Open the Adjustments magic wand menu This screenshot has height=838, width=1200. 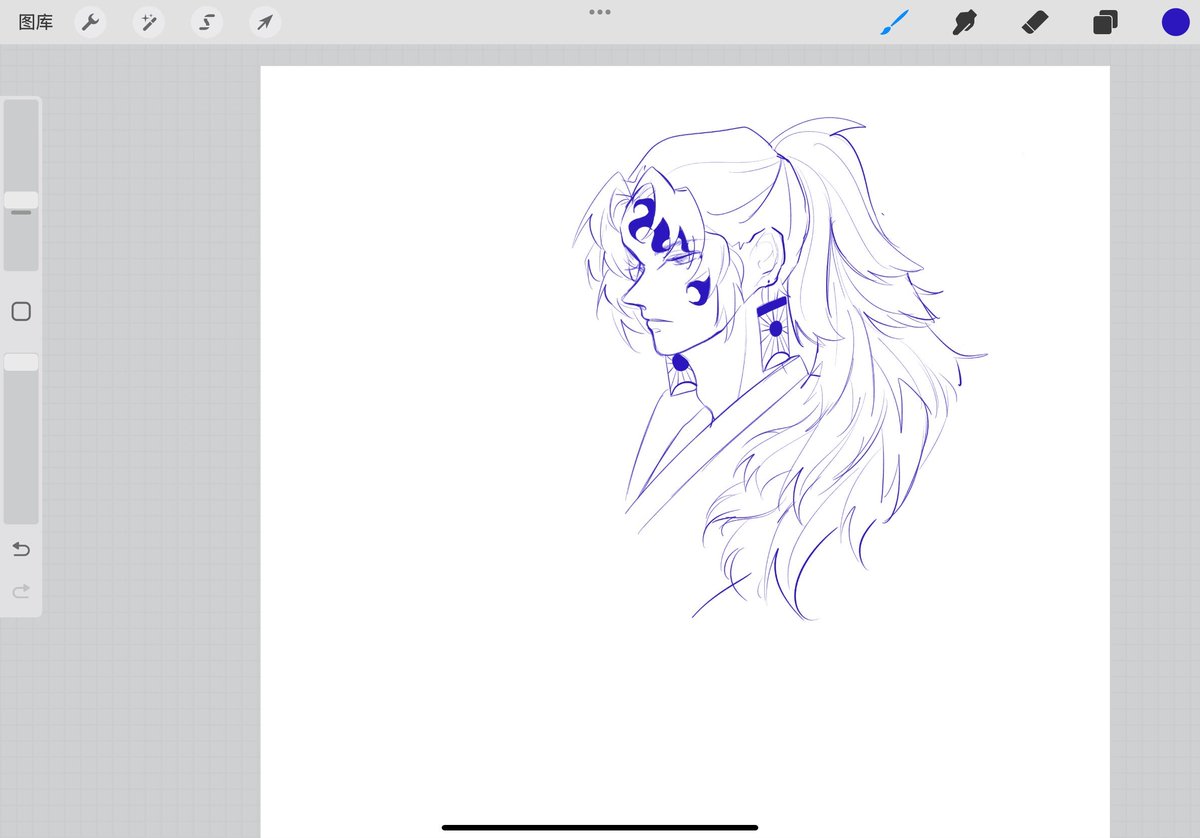tap(149, 22)
